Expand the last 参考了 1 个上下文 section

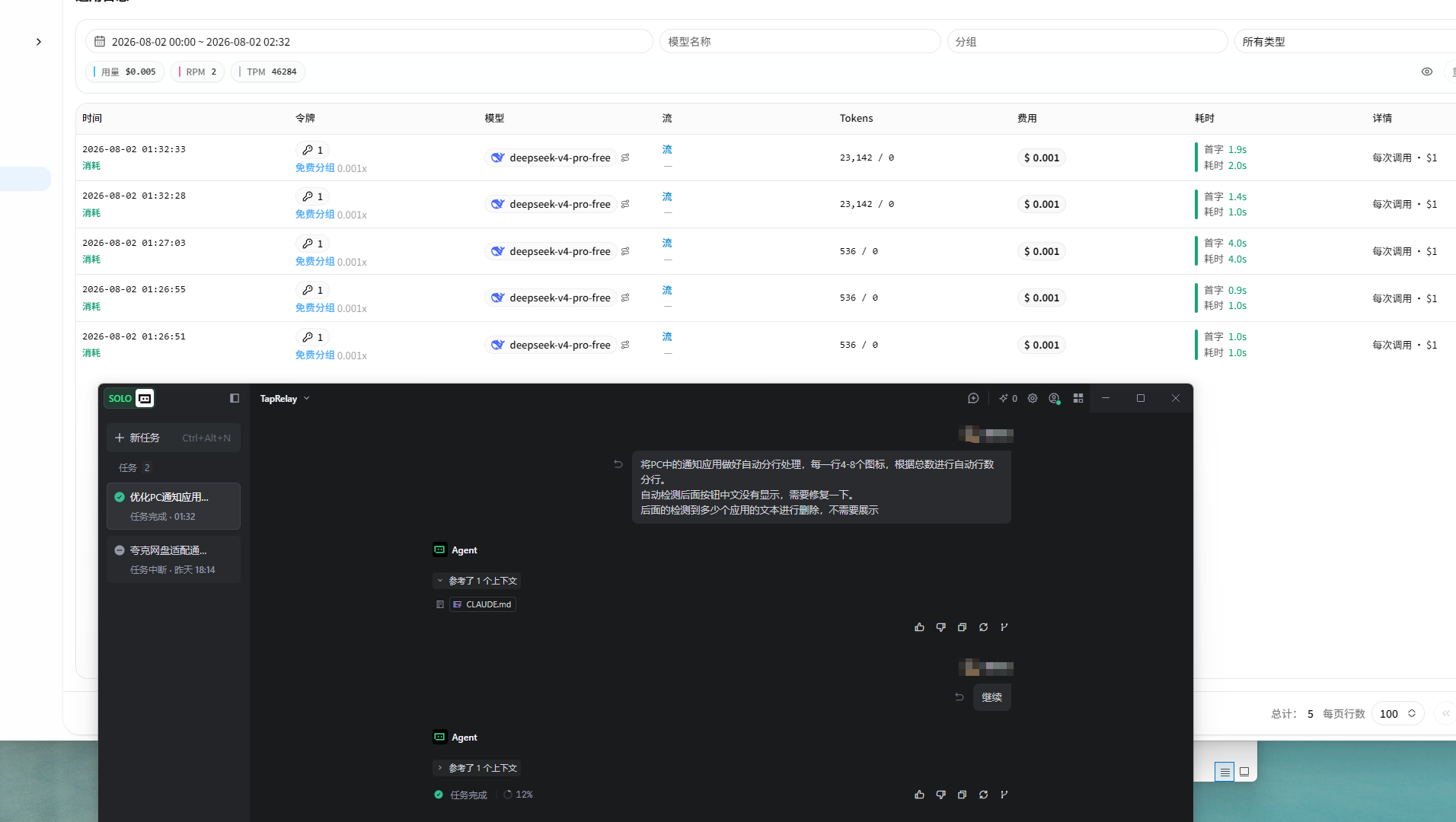coord(477,768)
